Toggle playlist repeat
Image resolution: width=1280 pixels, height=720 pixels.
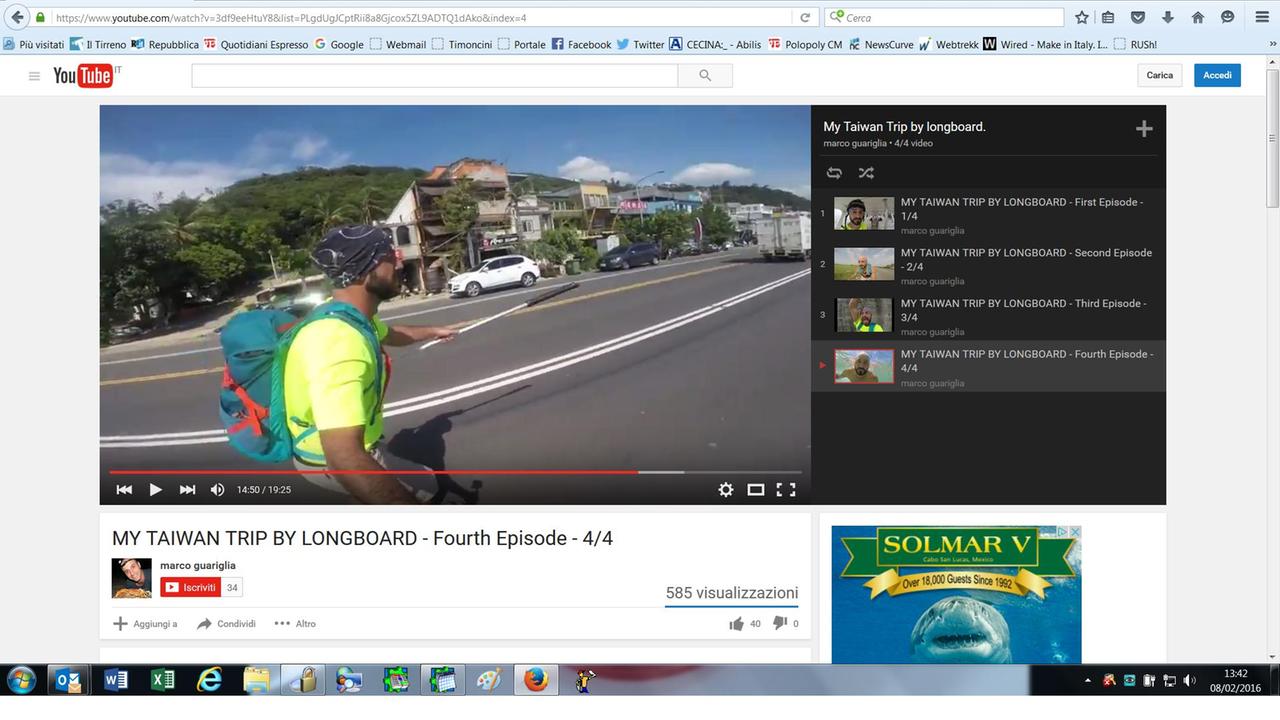(834, 173)
